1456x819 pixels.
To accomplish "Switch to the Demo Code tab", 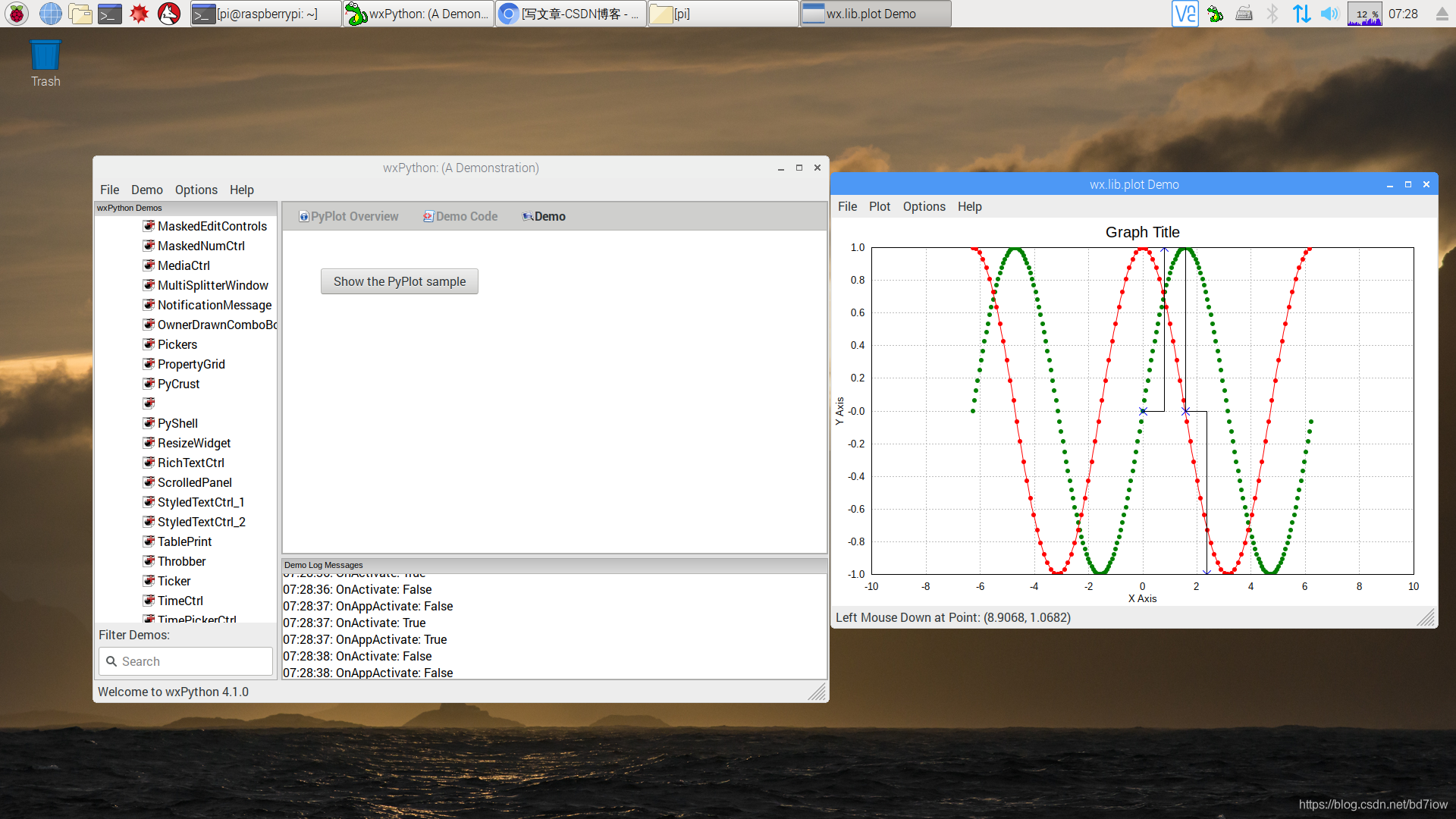I will pyautogui.click(x=460, y=216).
